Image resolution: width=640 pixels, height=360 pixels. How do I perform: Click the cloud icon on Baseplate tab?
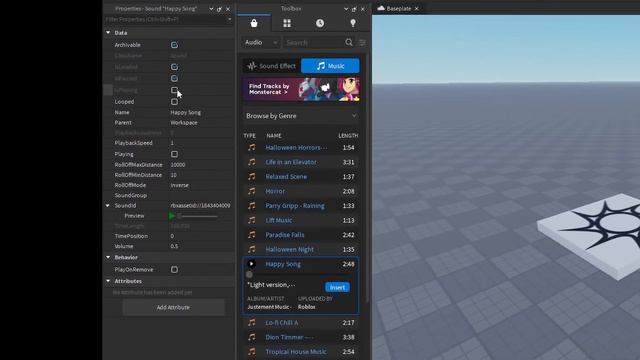tap(381, 8)
